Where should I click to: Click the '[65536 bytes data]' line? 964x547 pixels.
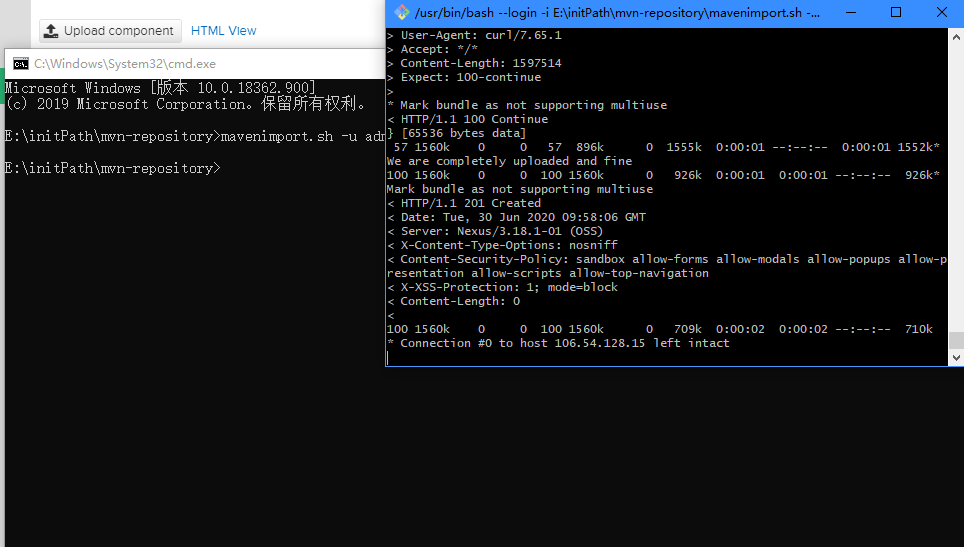[x=456, y=133]
